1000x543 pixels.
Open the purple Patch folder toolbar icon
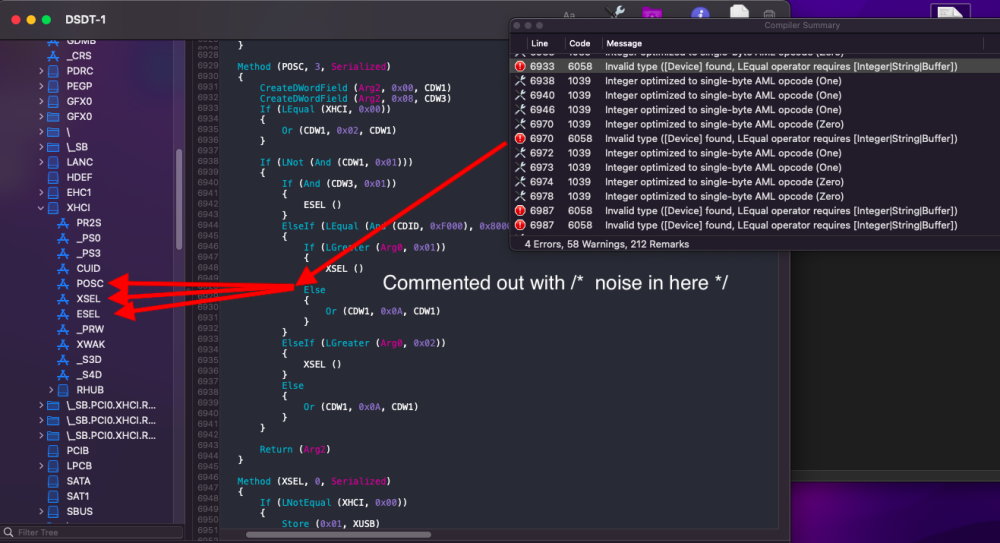coord(652,13)
